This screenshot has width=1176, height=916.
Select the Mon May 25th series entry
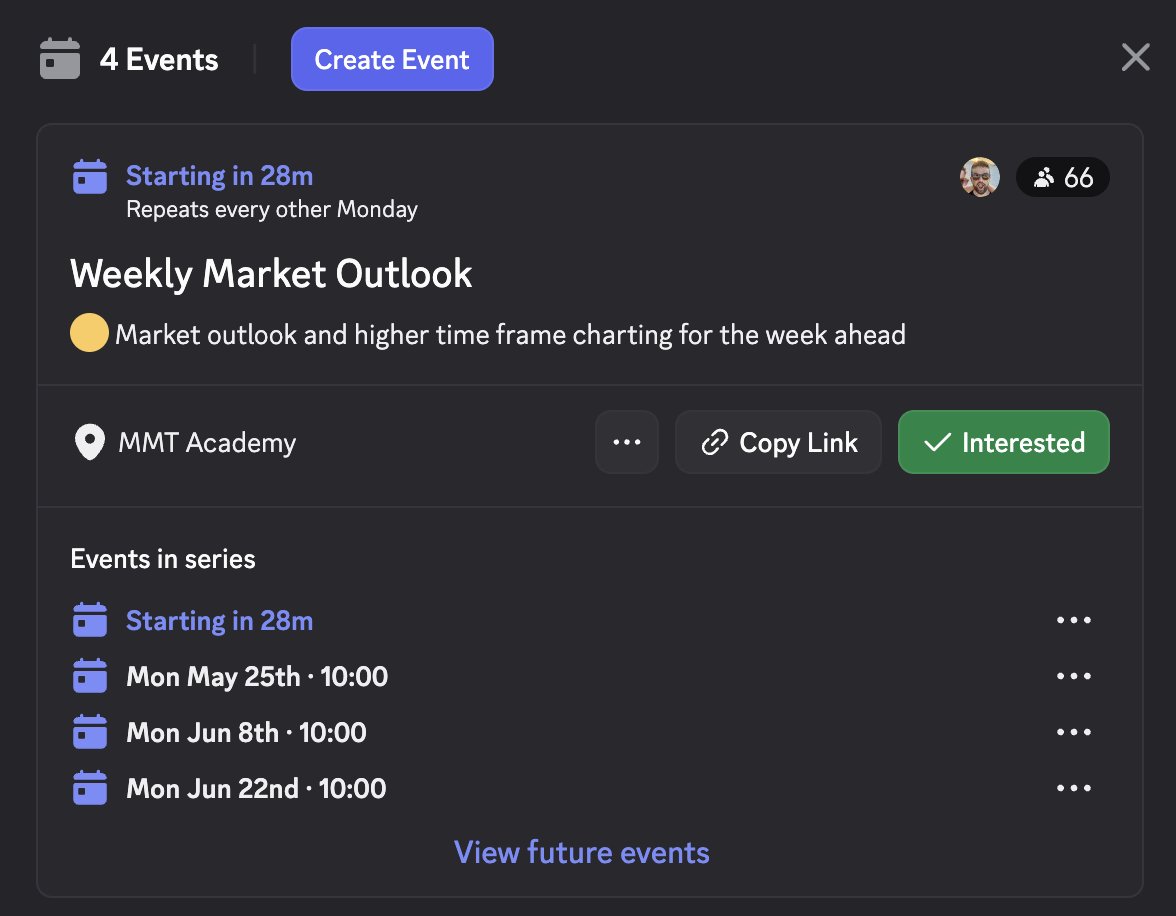tap(257, 677)
